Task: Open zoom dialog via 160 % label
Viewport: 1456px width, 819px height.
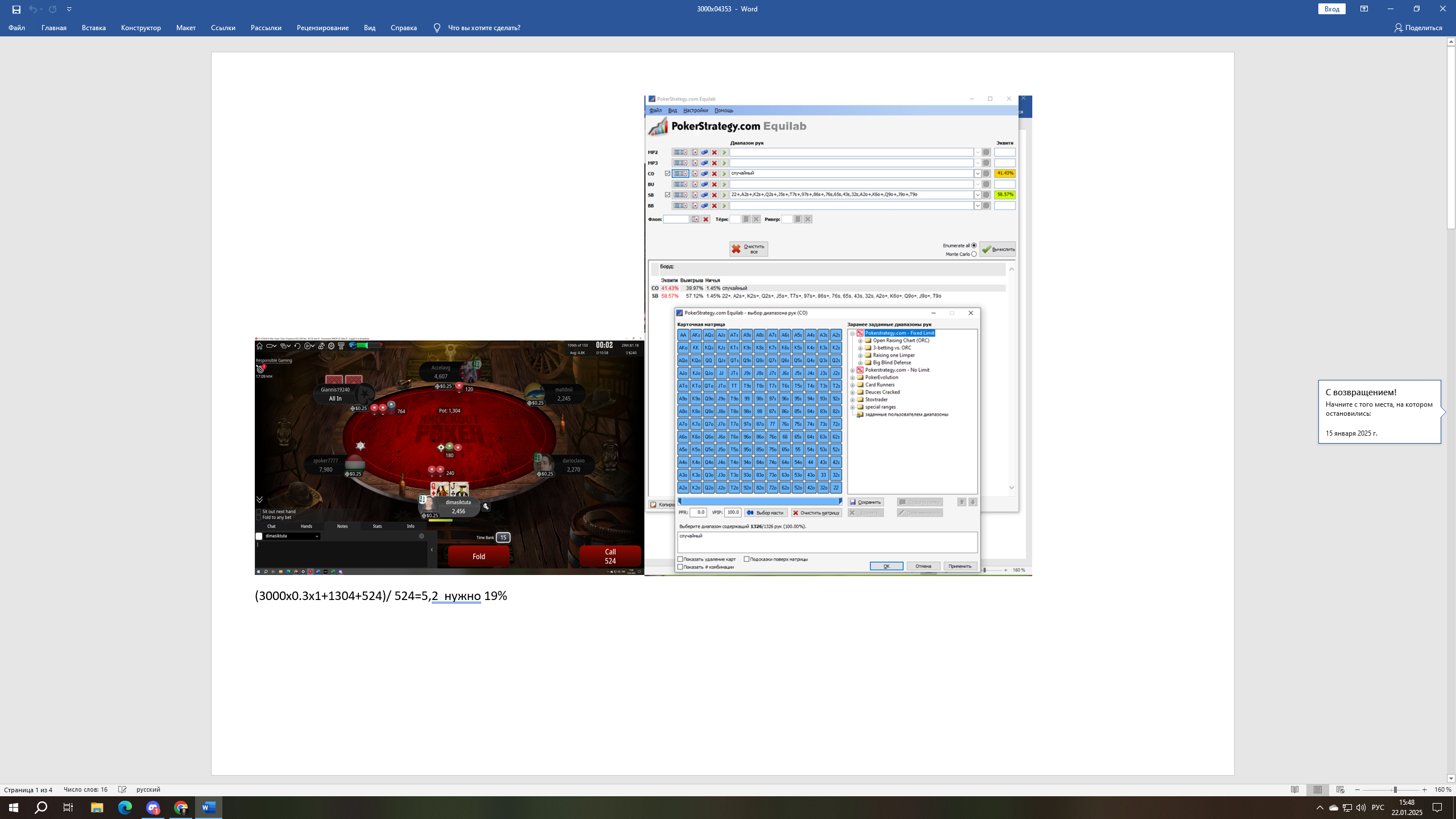Action: point(1443,789)
